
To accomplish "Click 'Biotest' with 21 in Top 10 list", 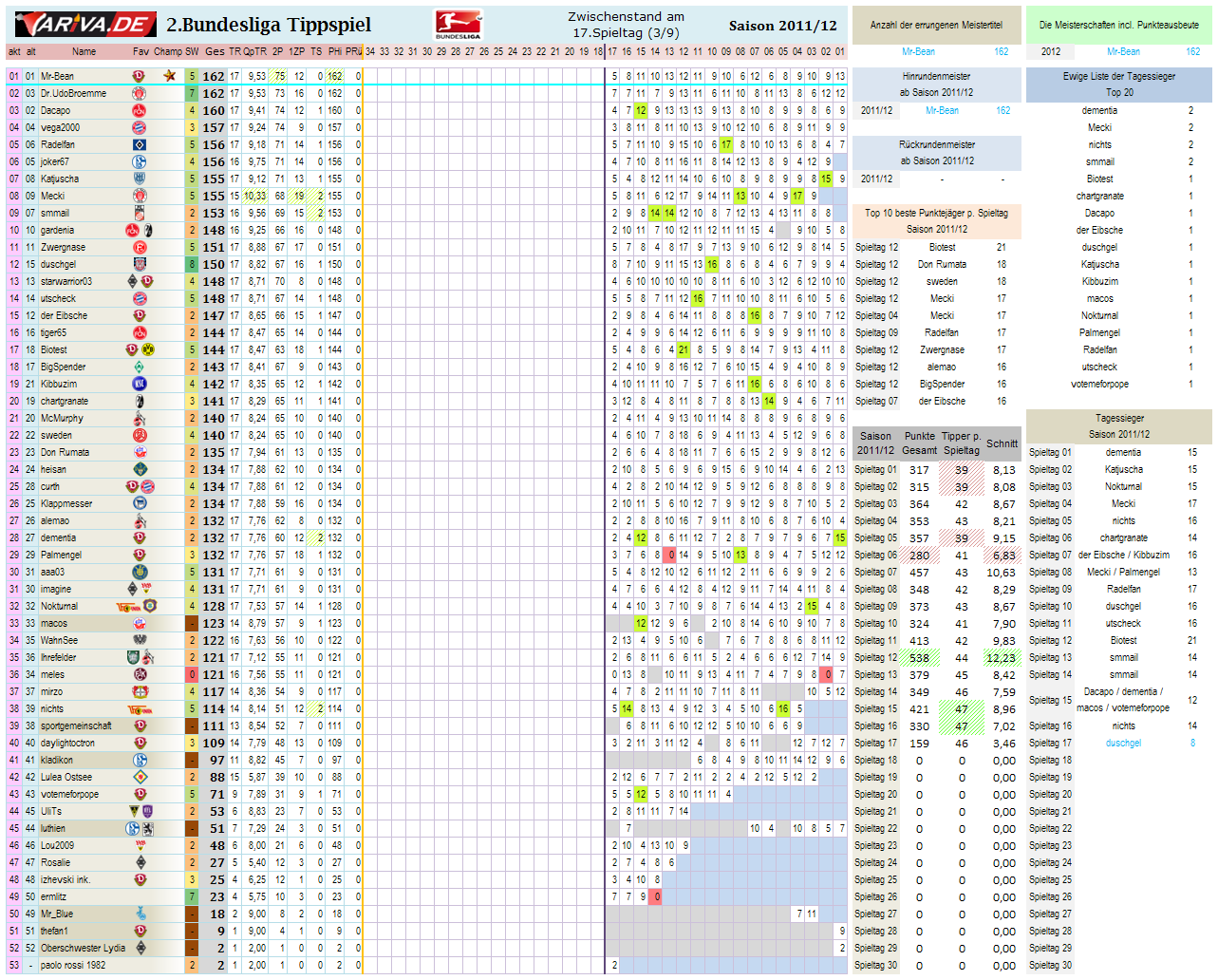I will [942, 247].
